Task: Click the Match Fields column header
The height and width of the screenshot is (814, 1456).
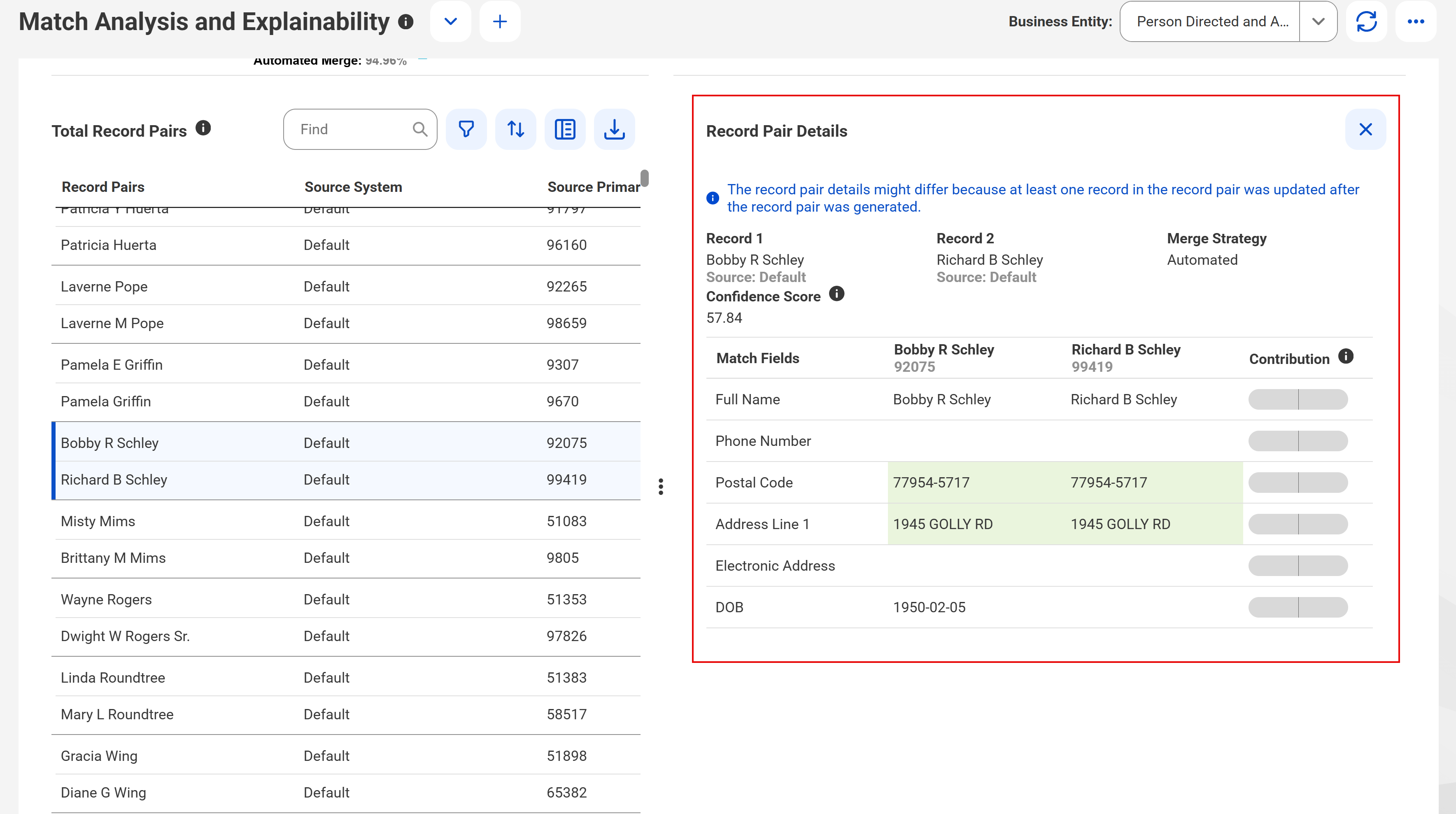Action: tap(757, 358)
